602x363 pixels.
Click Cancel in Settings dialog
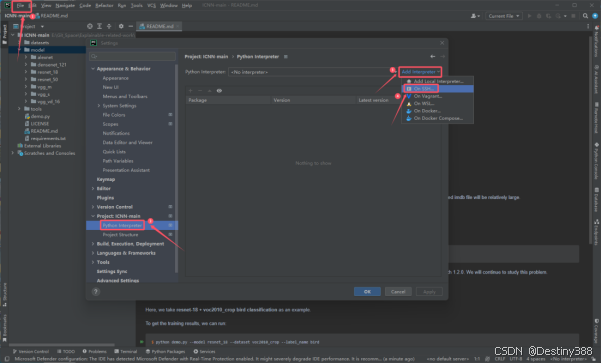398,292
